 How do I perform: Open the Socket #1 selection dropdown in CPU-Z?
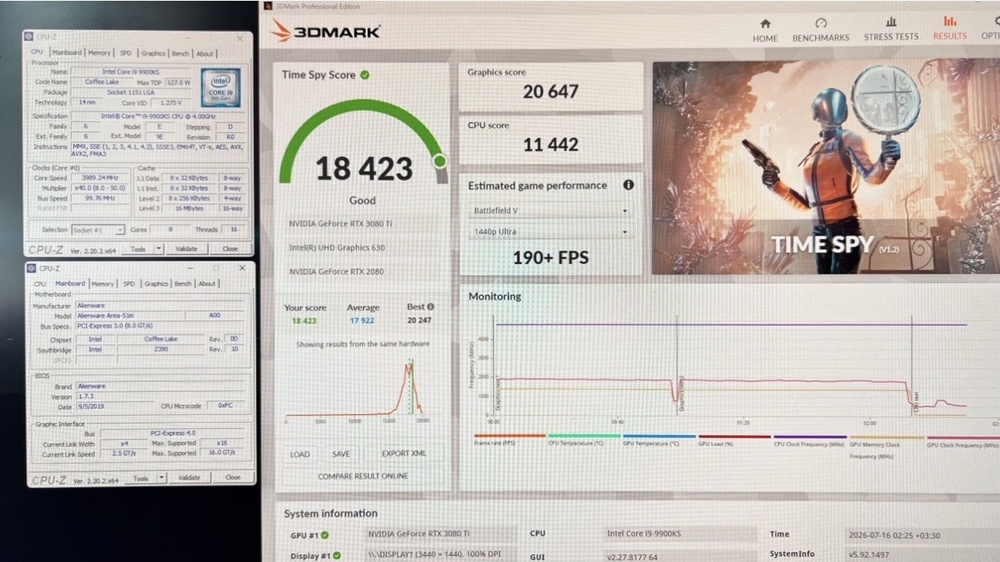98,230
